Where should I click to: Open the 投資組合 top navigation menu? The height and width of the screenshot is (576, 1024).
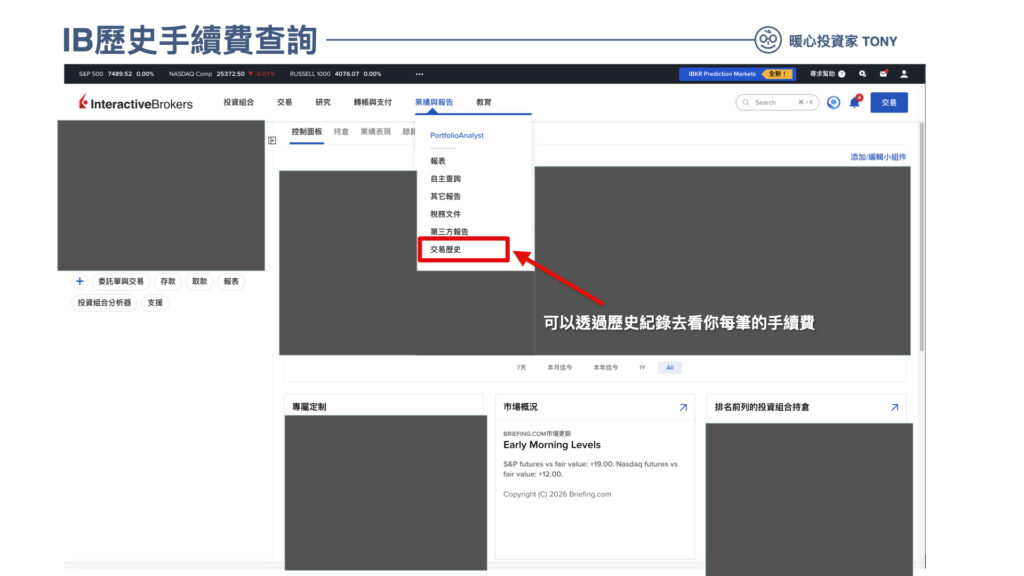pos(238,102)
